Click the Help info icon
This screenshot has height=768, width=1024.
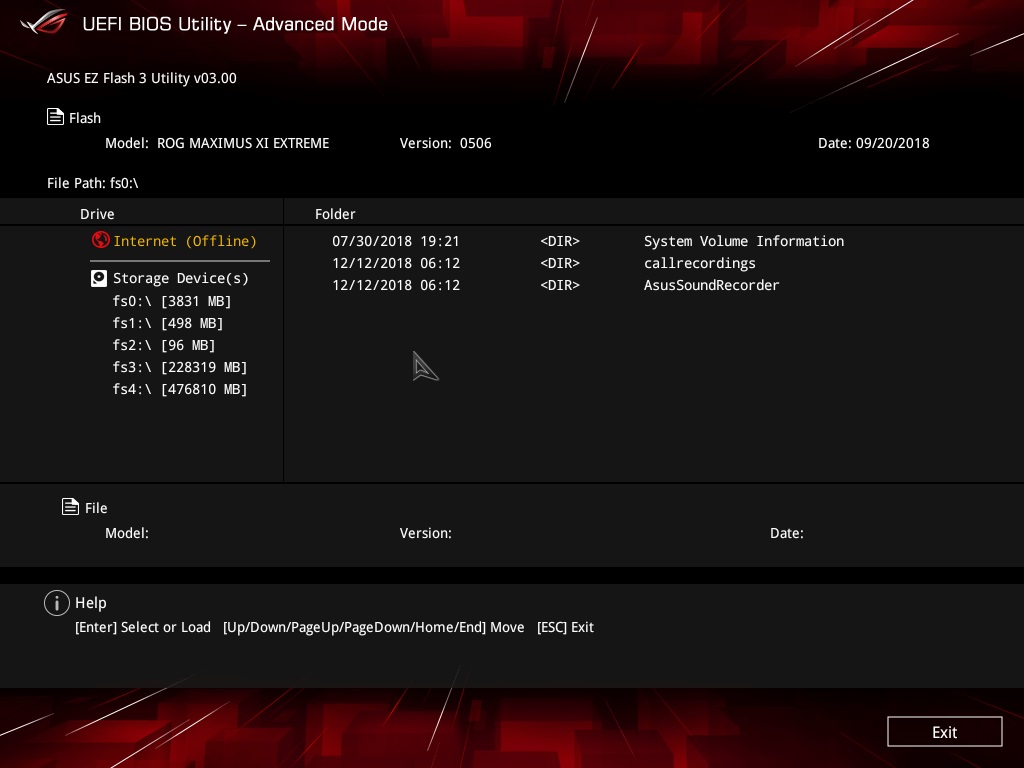57,603
